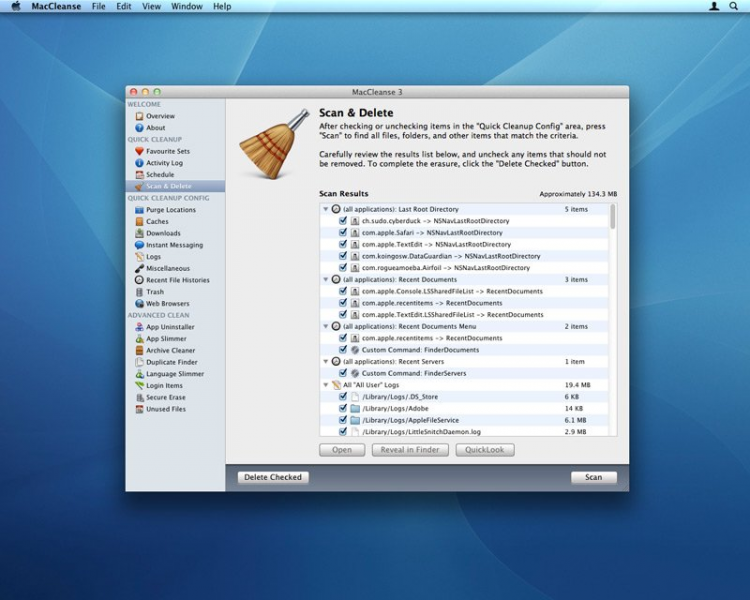The width and height of the screenshot is (750, 600).
Task: Select the Miscellaneous icon
Action: [x=139, y=268]
